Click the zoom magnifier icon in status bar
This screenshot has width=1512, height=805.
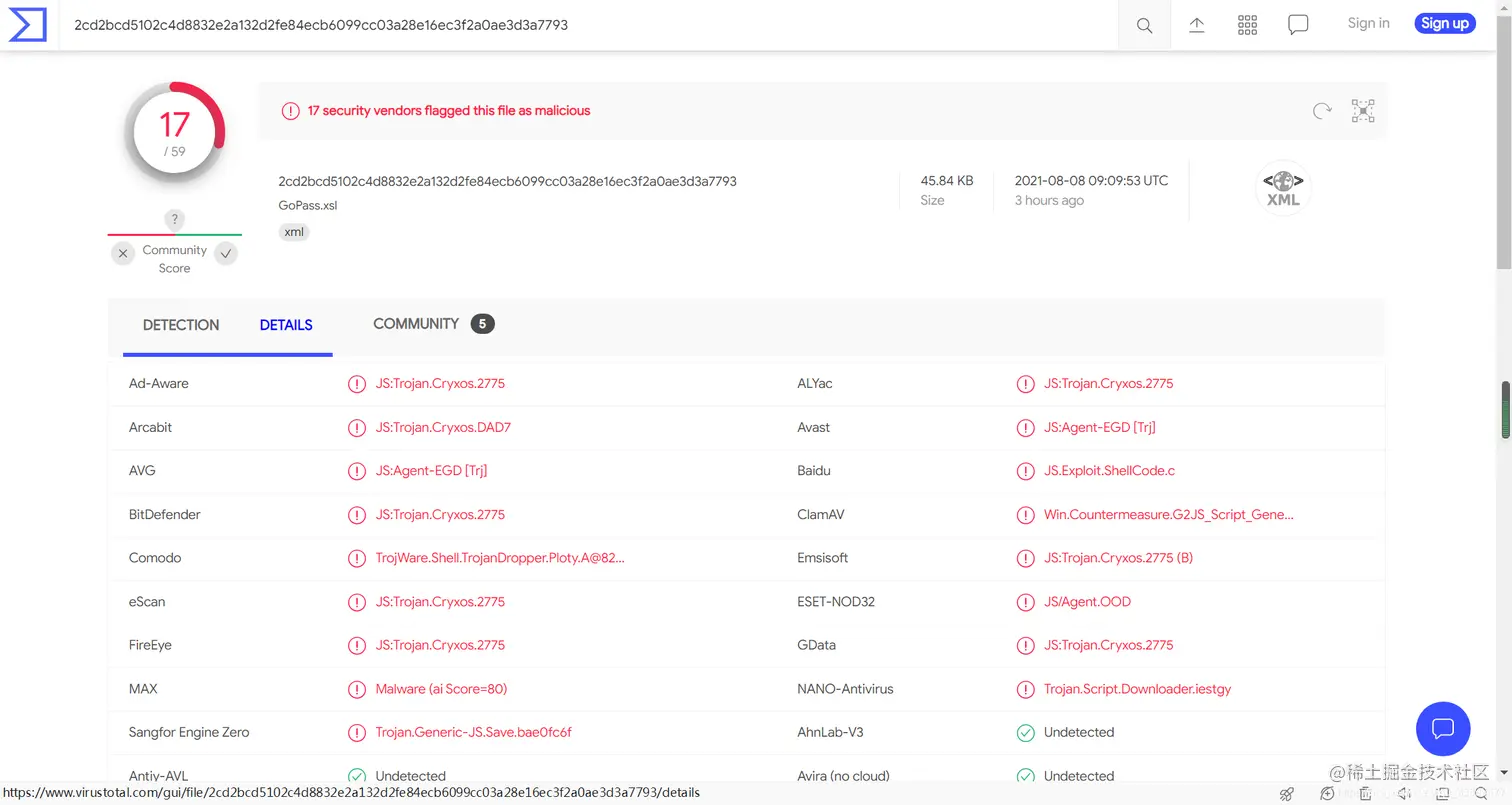[x=1482, y=794]
